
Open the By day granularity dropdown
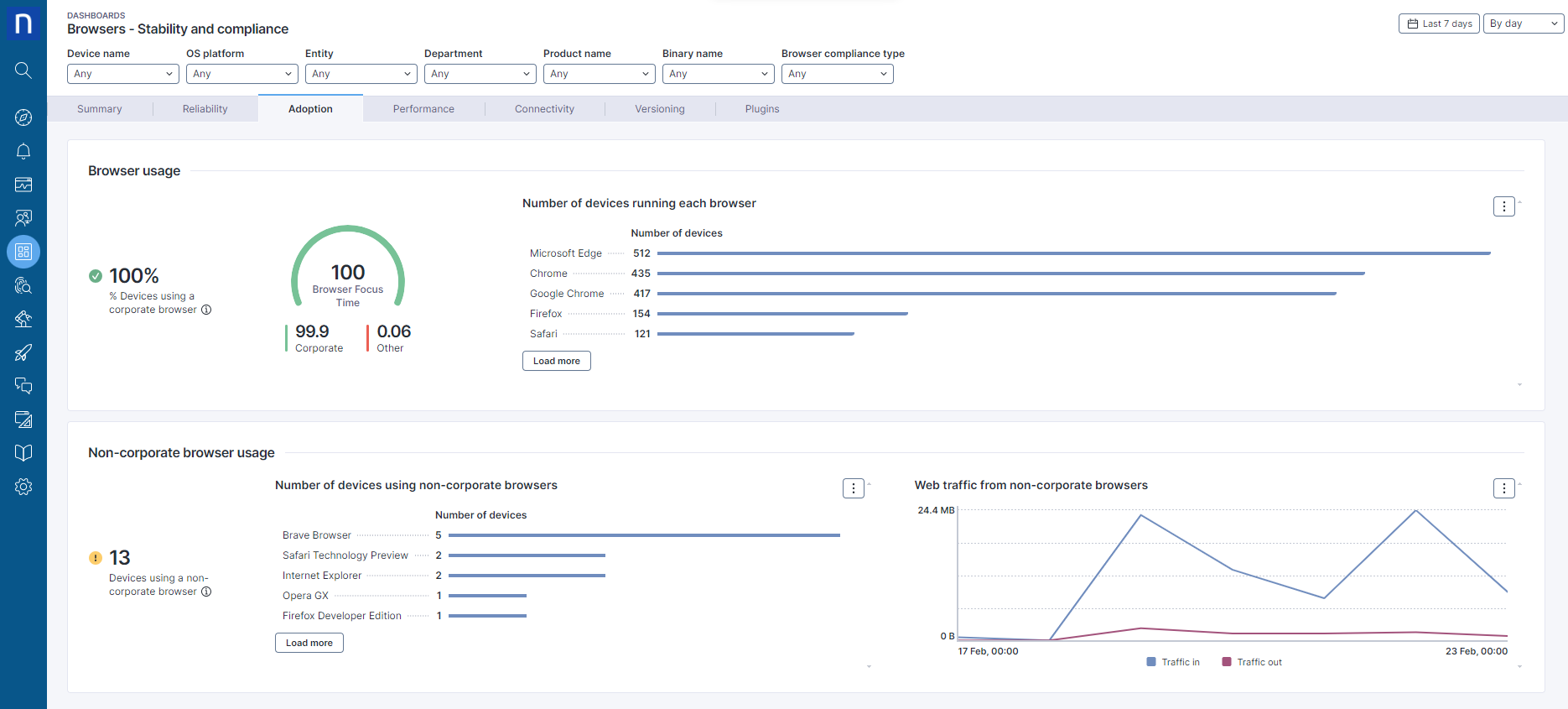click(1524, 23)
